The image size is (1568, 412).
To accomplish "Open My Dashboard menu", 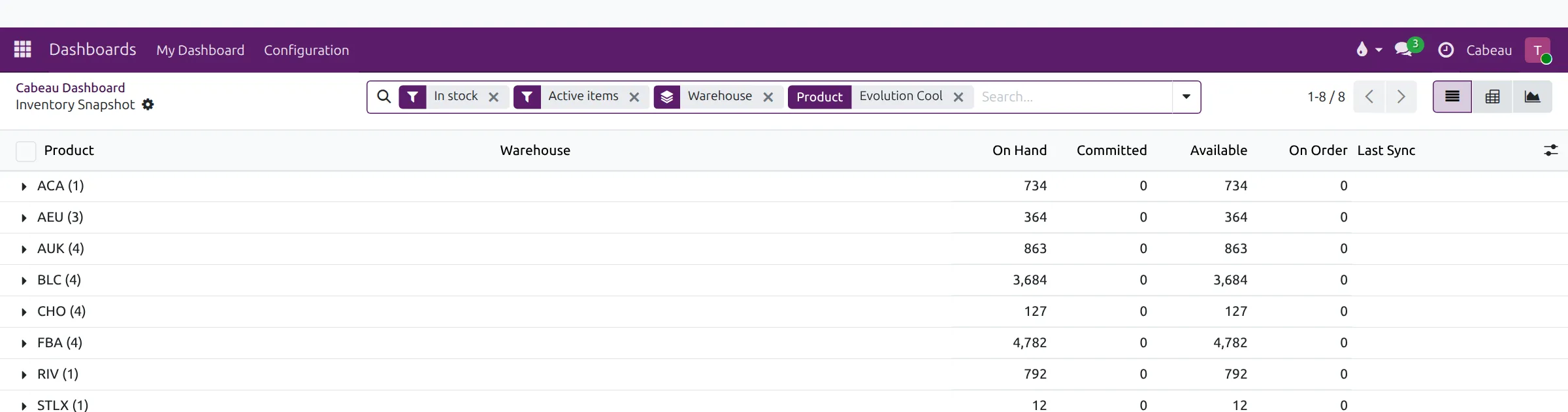I will [x=201, y=50].
